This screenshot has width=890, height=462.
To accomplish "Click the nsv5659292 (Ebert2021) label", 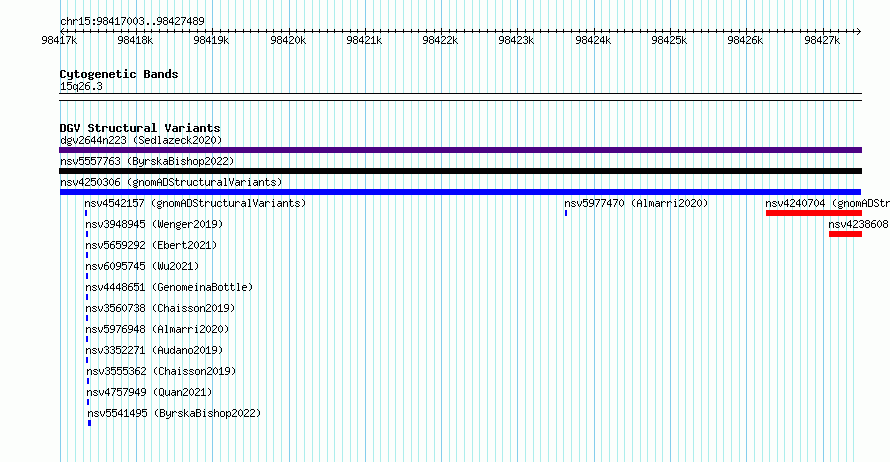I will pos(151,245).
